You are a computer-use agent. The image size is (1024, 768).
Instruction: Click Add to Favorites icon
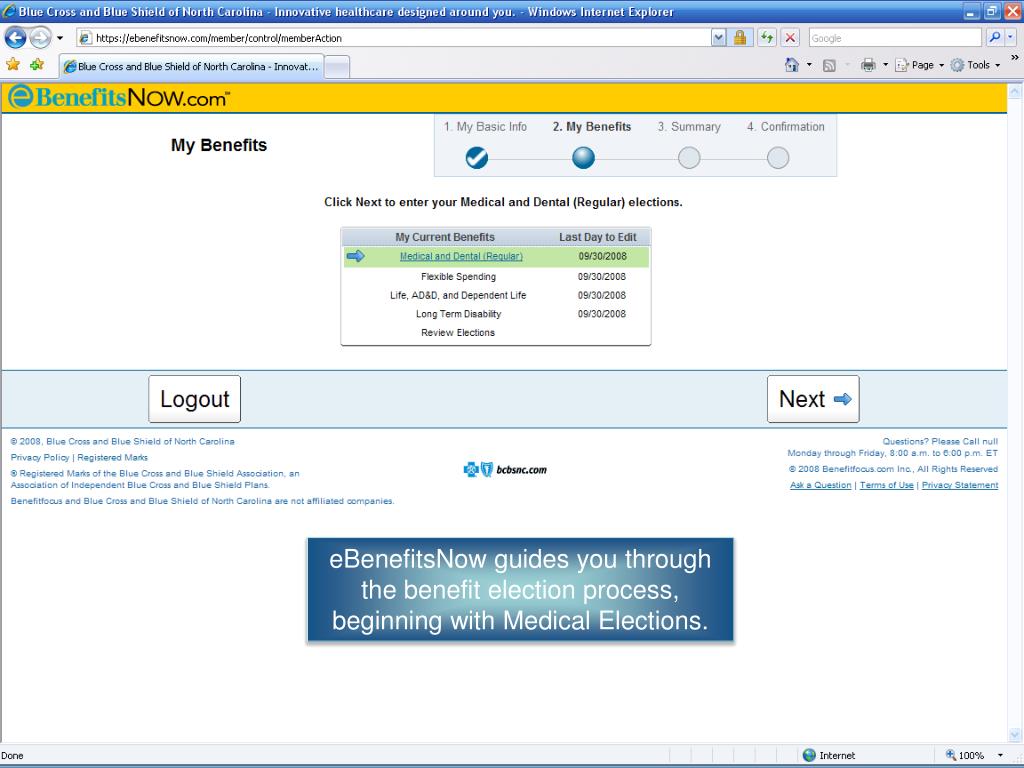[37, 64]
